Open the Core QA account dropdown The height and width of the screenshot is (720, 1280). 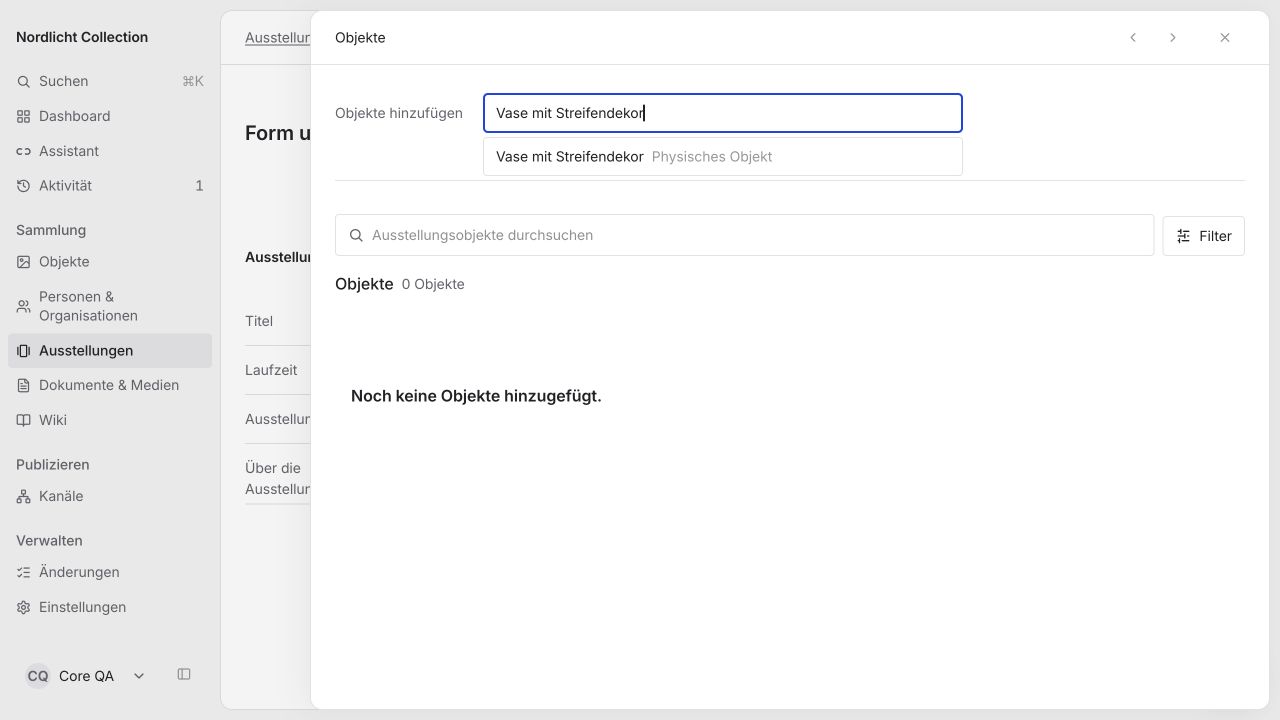pyautogui.click(x=86, y=676)
